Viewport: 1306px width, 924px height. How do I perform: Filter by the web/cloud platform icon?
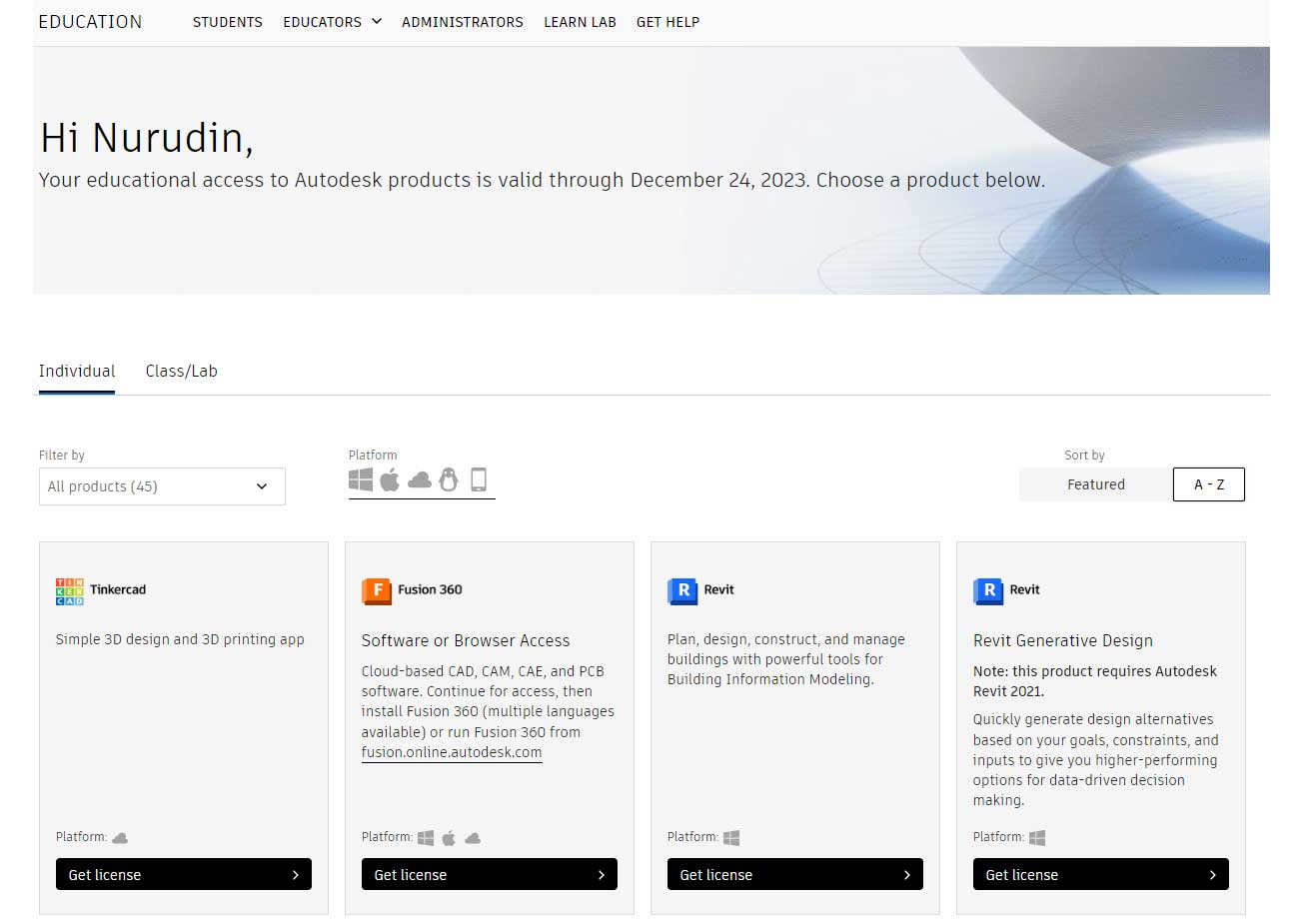[x=420, y=479]
